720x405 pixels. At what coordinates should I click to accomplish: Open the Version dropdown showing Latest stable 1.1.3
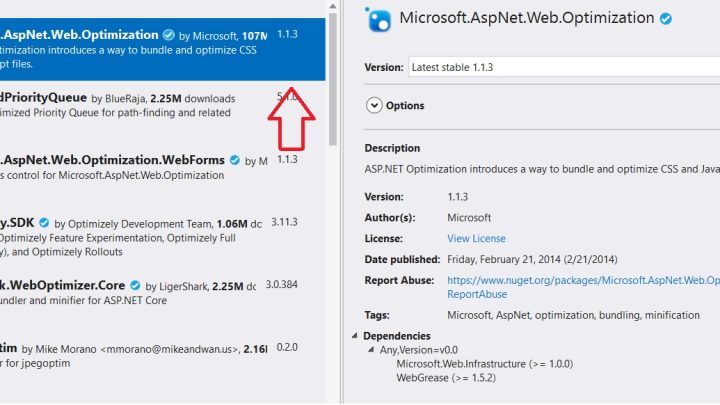(564, 67)
